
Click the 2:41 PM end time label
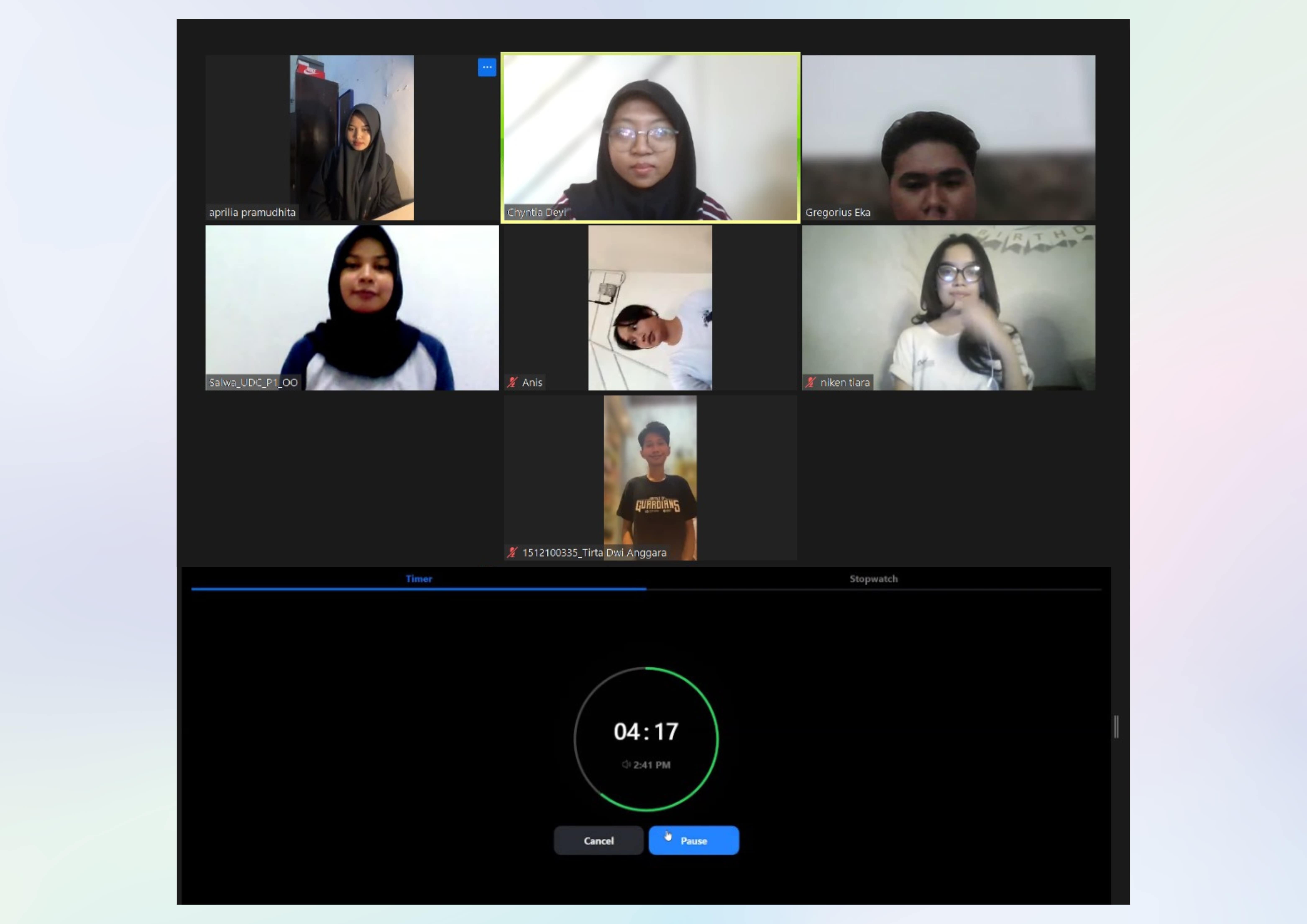tap(652, 765)
